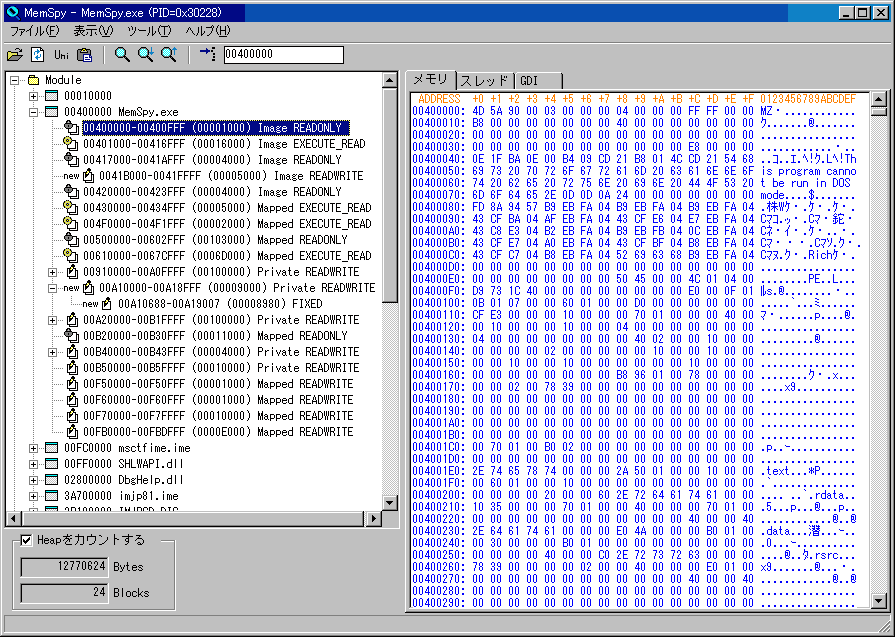Image resolution: width=895 pixels, height=637 pixels.
Task: Click the search downward magnifier icon
Action: (146, 55)
